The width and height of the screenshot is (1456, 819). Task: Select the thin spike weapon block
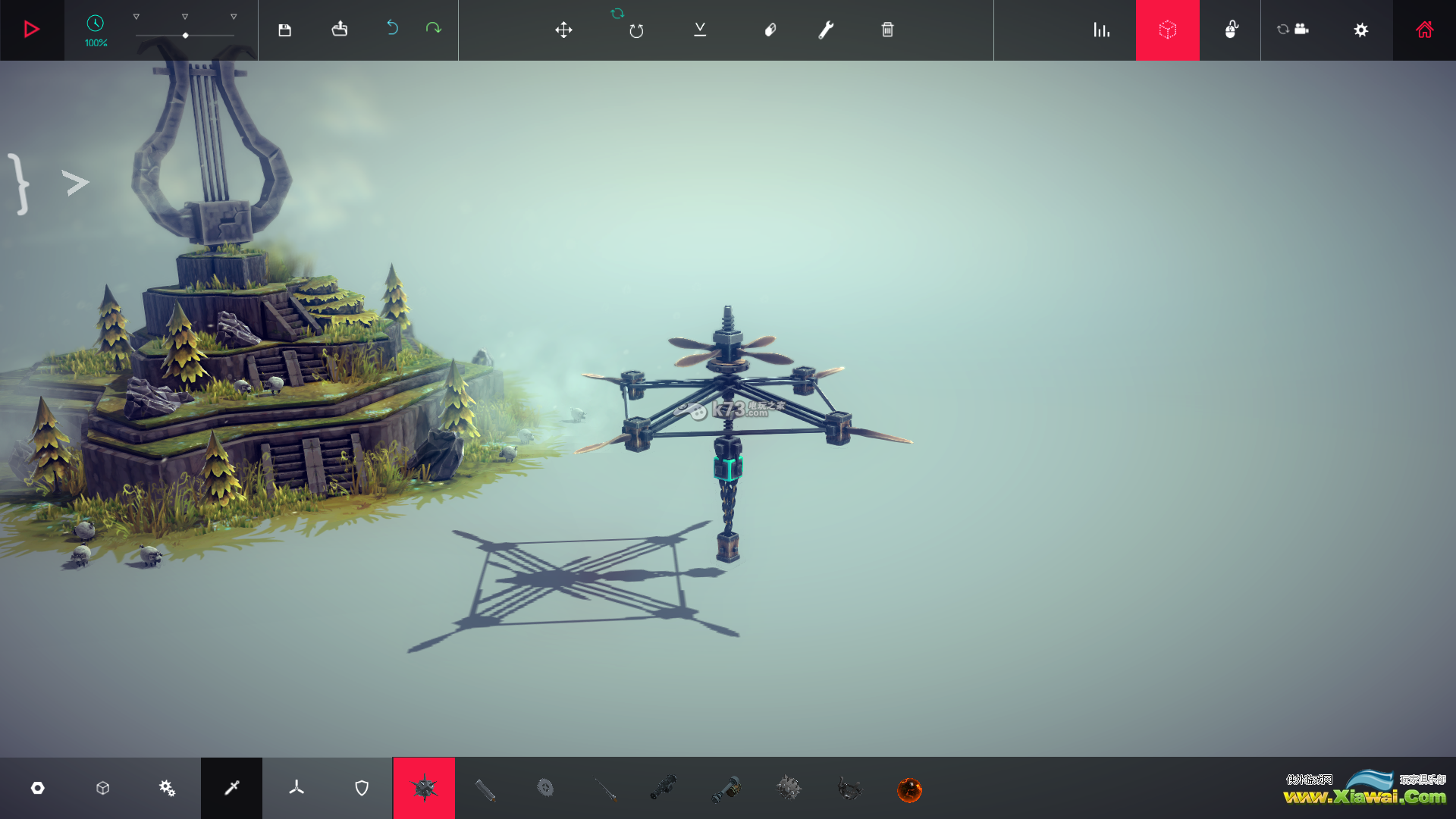point(606,789)
